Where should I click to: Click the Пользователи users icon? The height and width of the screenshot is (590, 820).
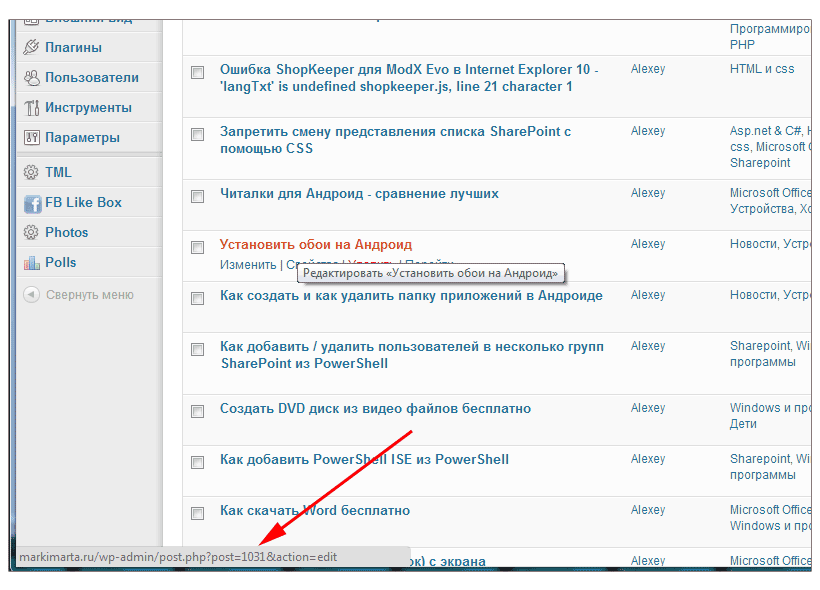[x=31, y=77]
